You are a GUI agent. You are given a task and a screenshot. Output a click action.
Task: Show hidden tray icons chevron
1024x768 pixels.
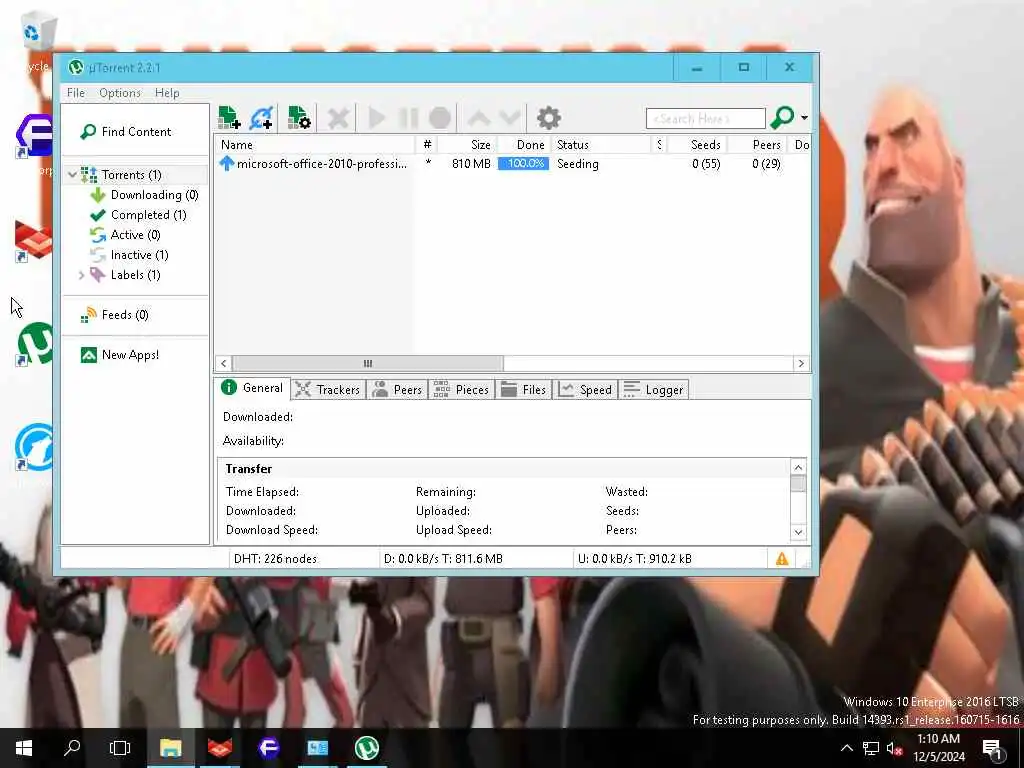click(846, 748)
